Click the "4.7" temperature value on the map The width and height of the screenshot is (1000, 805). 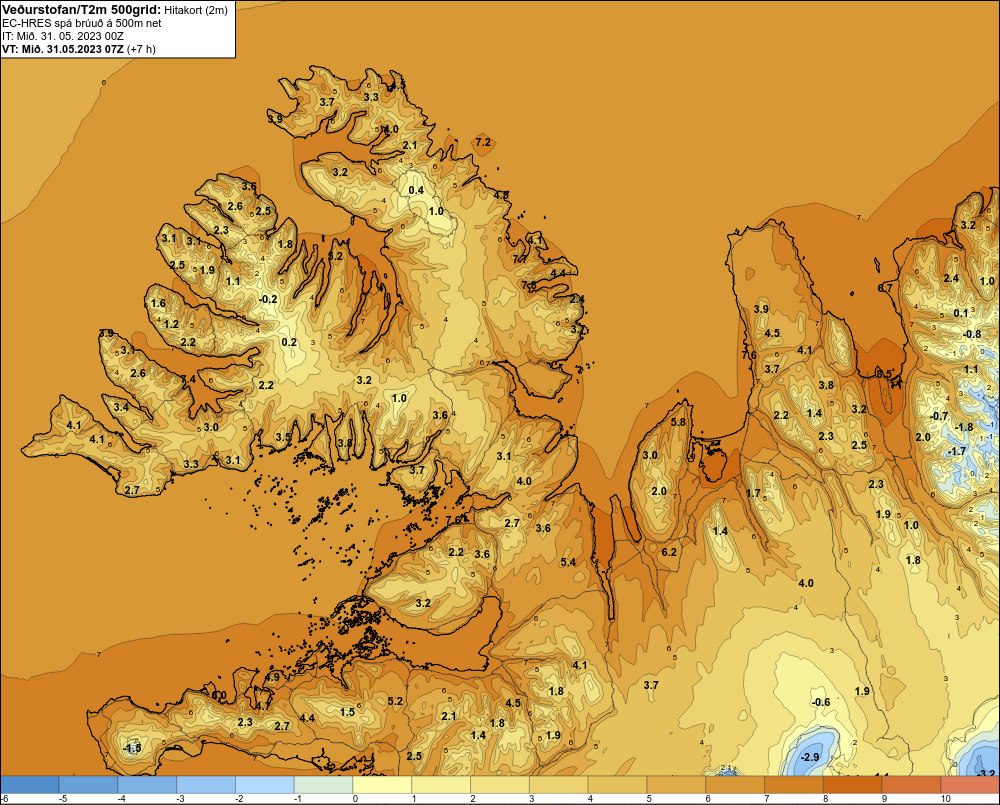[x=263, y=706]
